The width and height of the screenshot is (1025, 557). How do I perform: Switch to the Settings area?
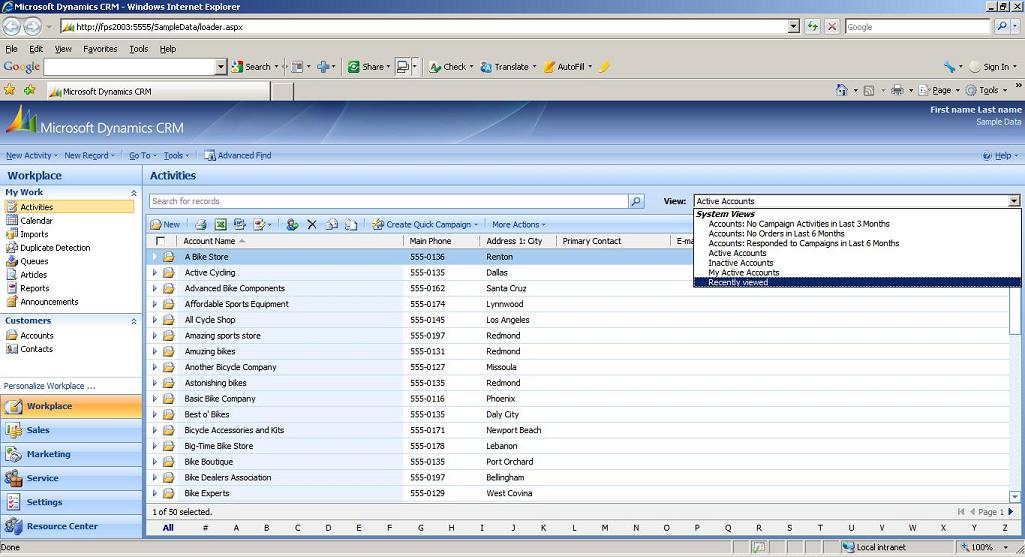71,502
